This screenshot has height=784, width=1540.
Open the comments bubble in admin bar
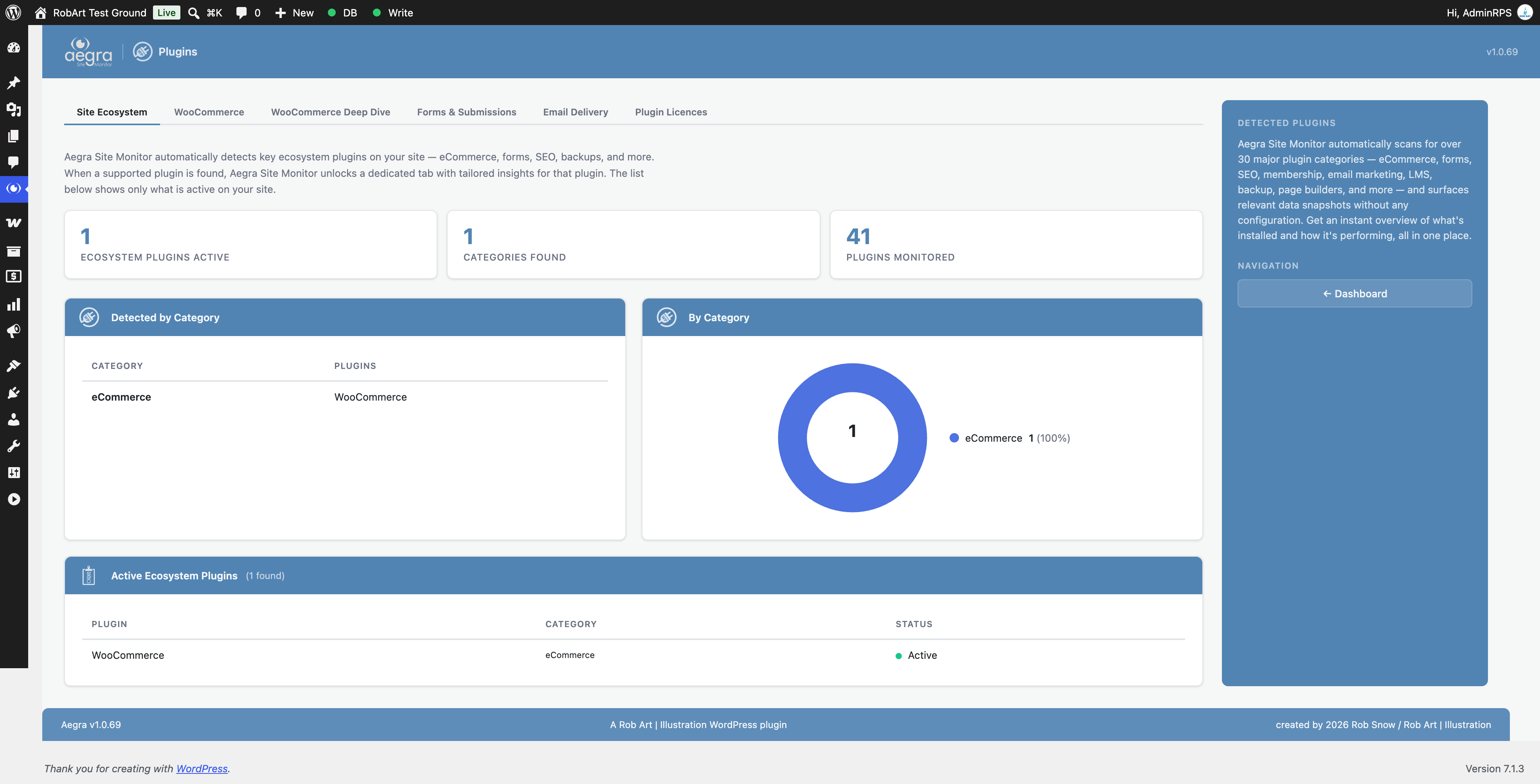tap(241, 13)
